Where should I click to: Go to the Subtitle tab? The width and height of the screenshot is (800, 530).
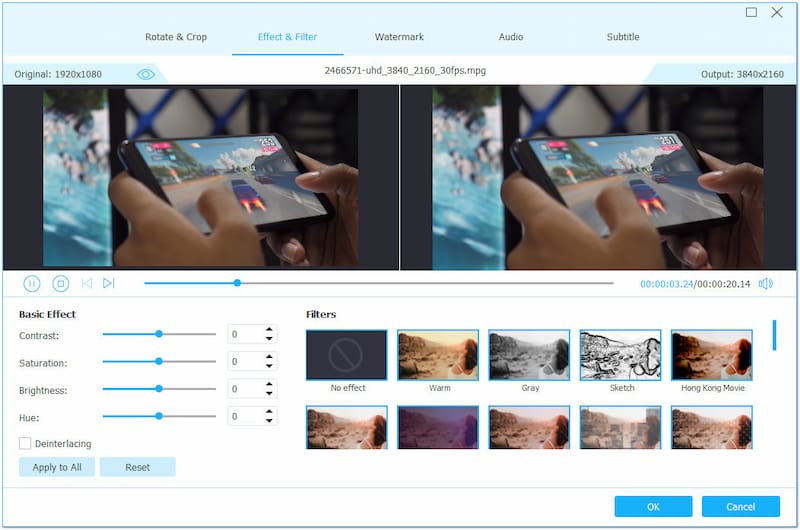[623, 37]
